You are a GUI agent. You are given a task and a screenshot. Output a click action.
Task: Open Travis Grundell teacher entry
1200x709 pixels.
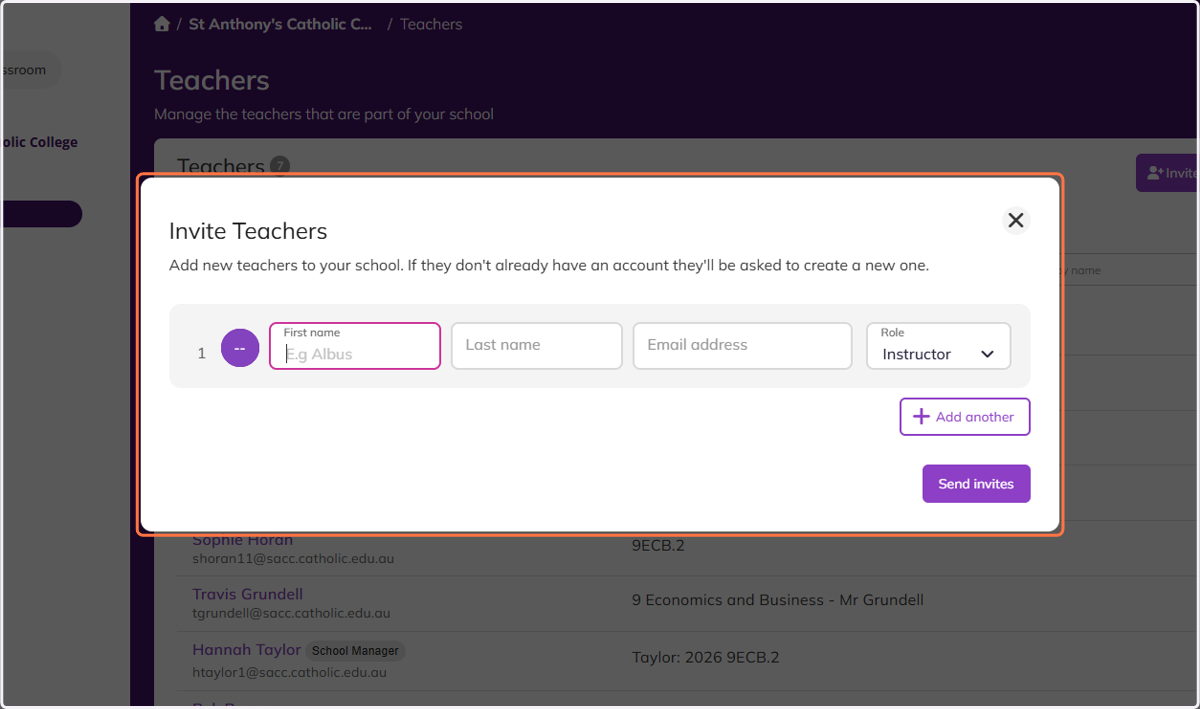248,594
